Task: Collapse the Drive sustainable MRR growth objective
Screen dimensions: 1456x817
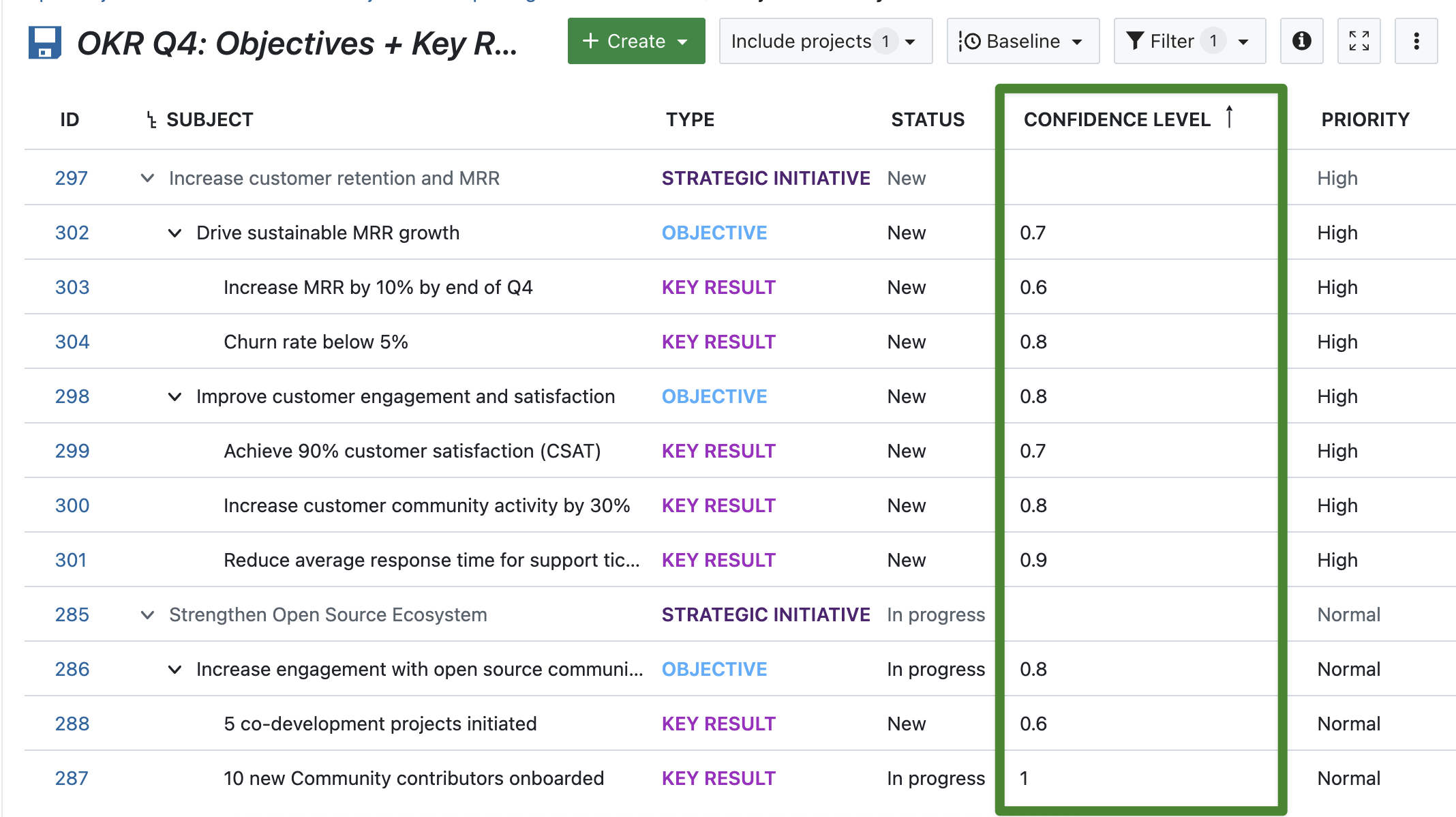Action: pos(175,233)
